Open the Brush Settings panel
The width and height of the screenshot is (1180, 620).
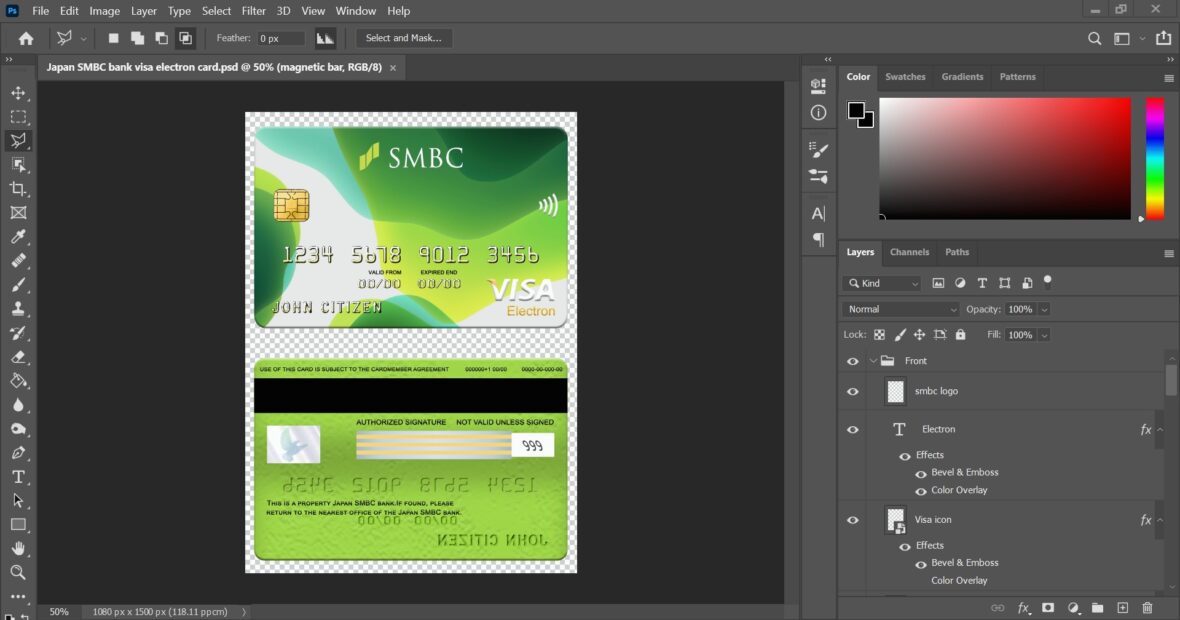(818, 148)
